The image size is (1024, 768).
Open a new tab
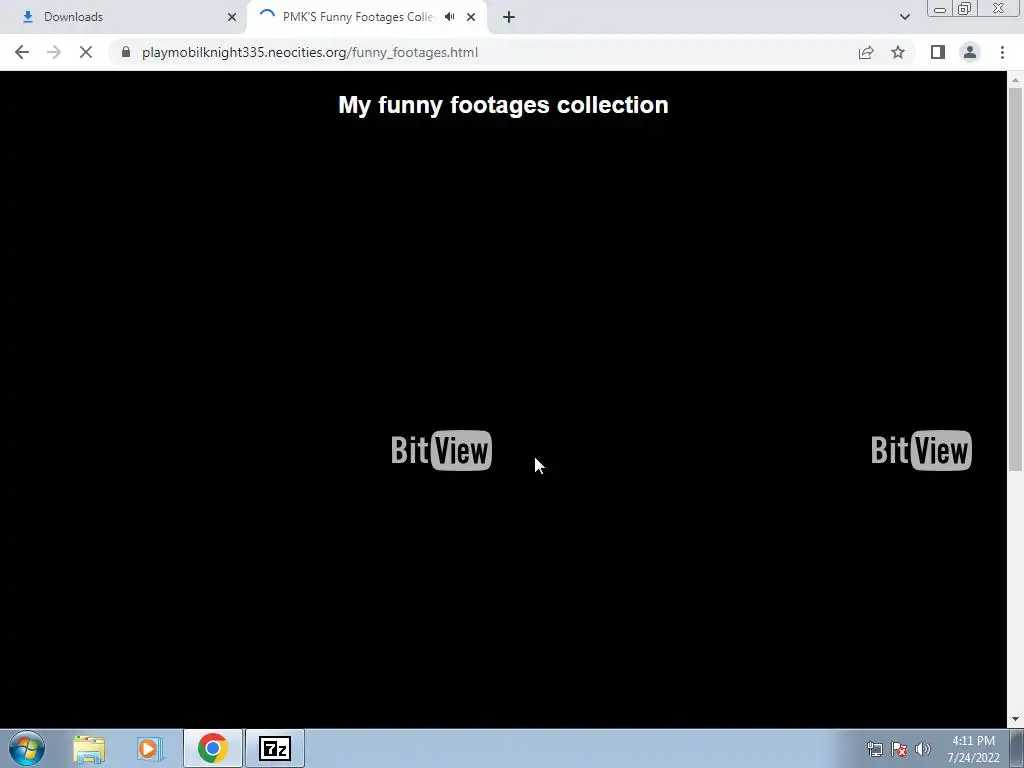[509, 17]
